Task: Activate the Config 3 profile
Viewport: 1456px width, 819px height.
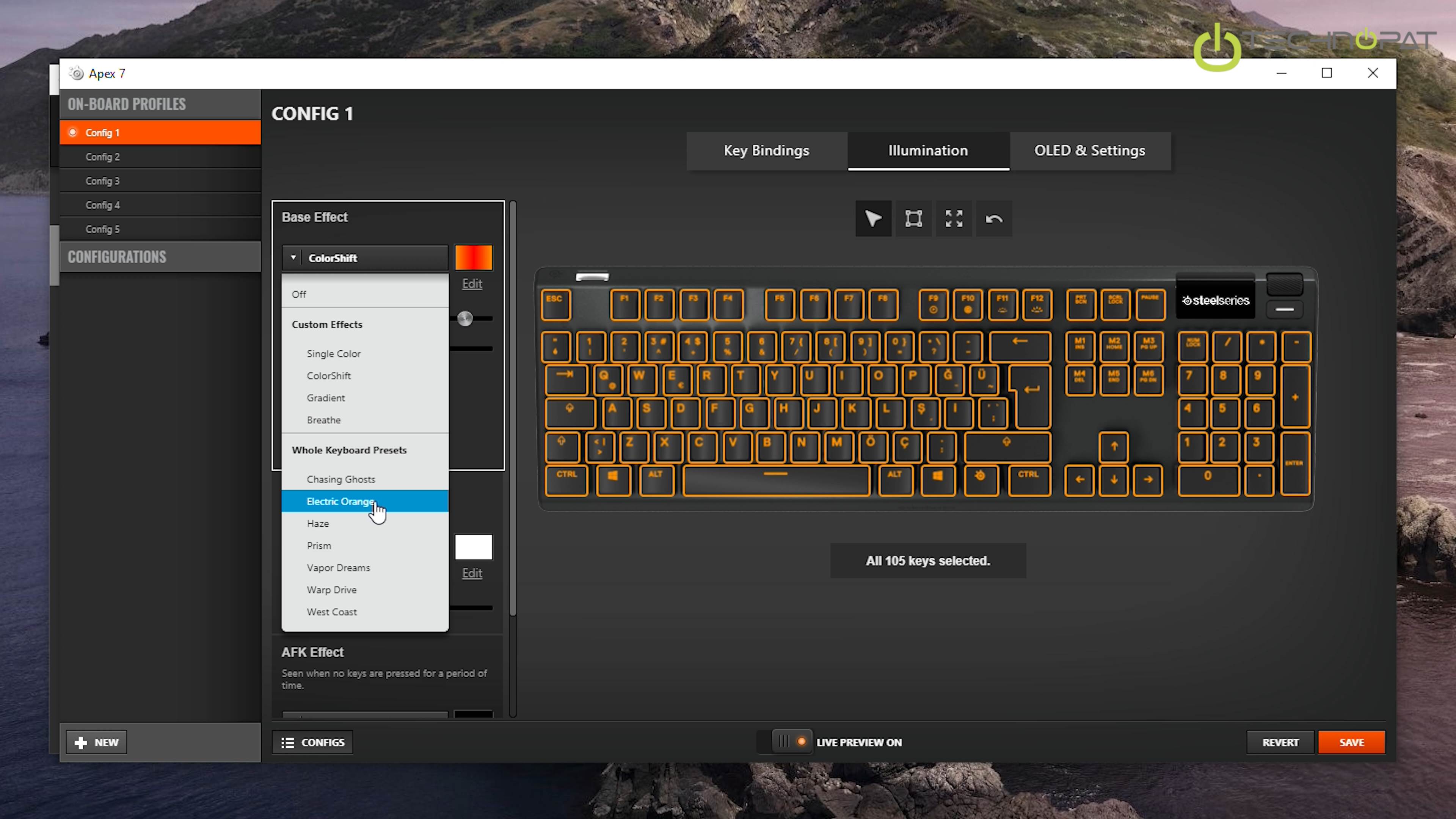Action: (x=102, y=181)
